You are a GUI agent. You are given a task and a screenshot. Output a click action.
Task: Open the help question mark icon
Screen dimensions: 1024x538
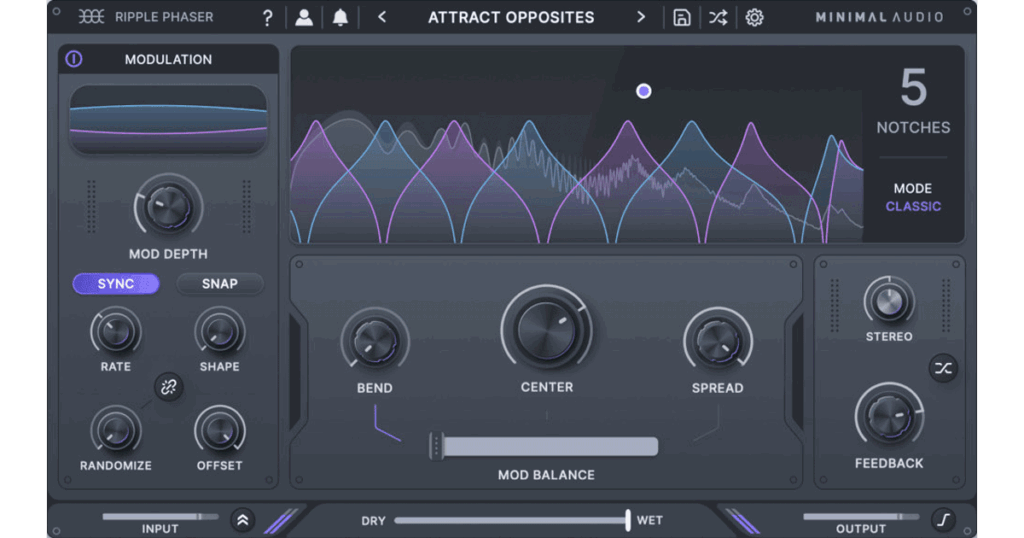pos(268,18)
